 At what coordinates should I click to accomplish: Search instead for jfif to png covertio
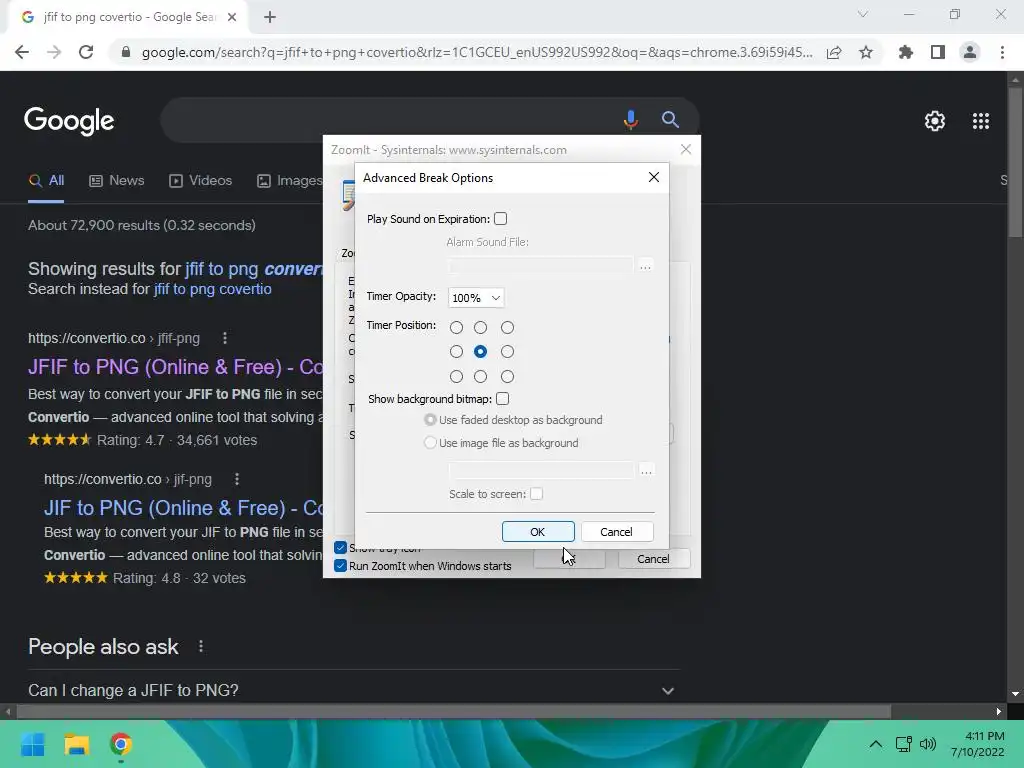click(x=212, y=289)
